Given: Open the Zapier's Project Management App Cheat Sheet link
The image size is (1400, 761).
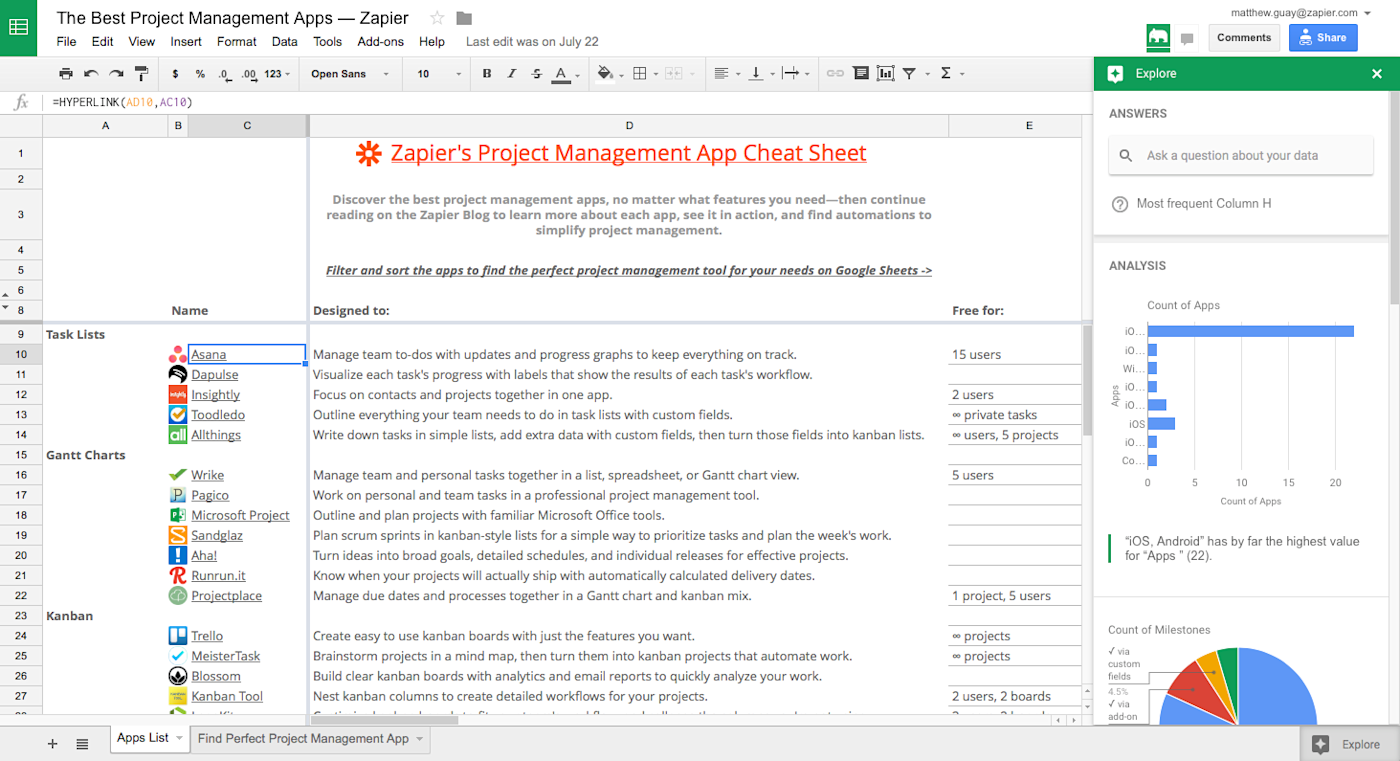Looking at the screenshot, I should 628,153.
